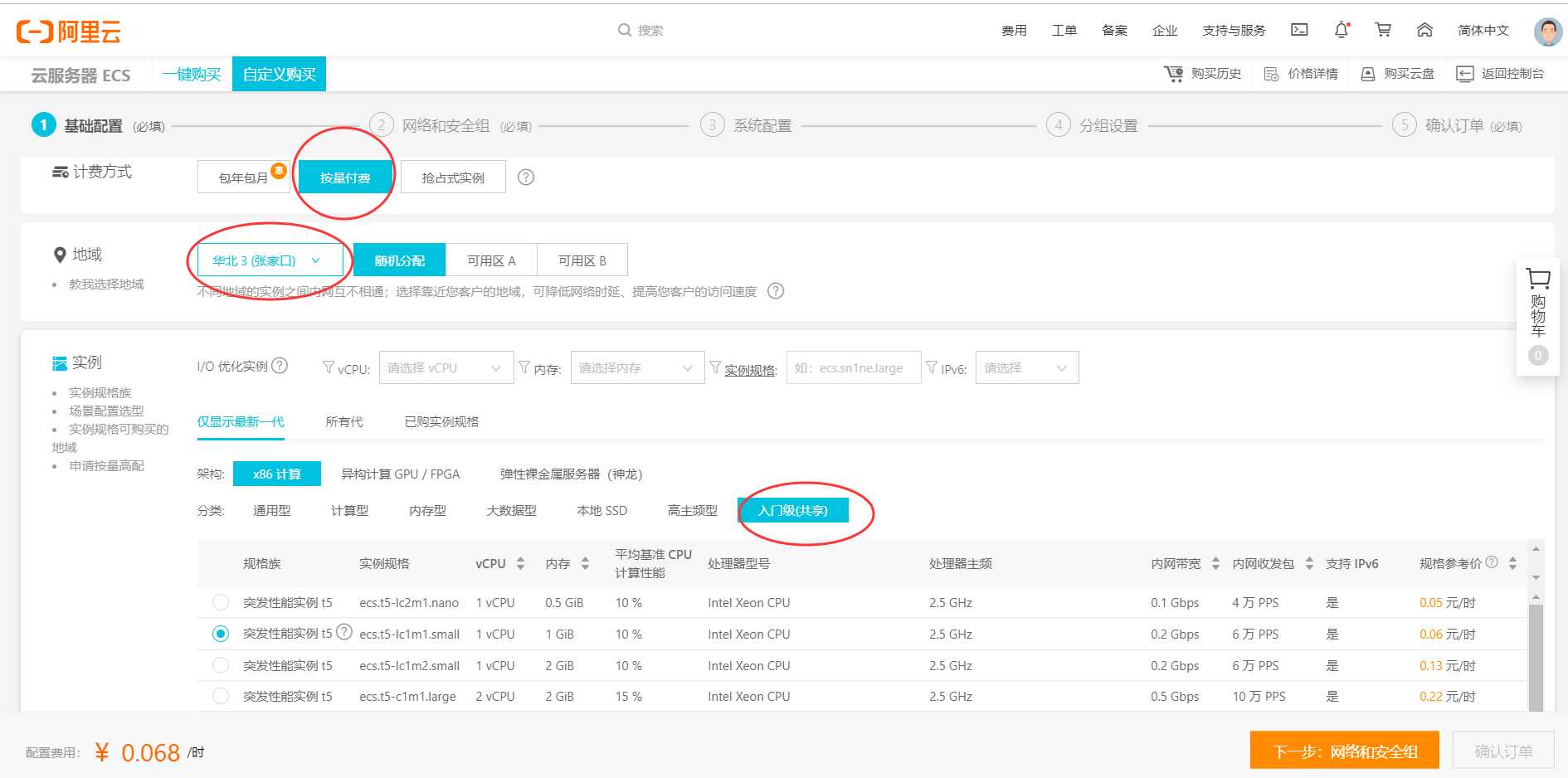Open help icon beside region description

(x=776, y=291)
